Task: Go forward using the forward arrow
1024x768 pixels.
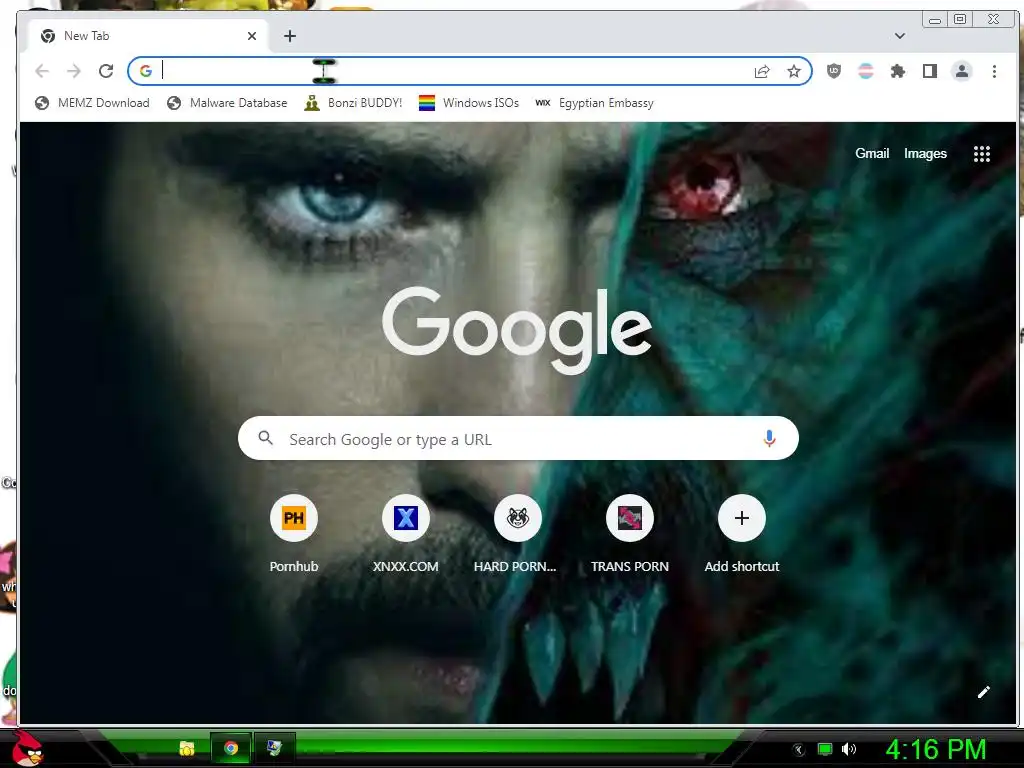Action: (x=74, y=71)
